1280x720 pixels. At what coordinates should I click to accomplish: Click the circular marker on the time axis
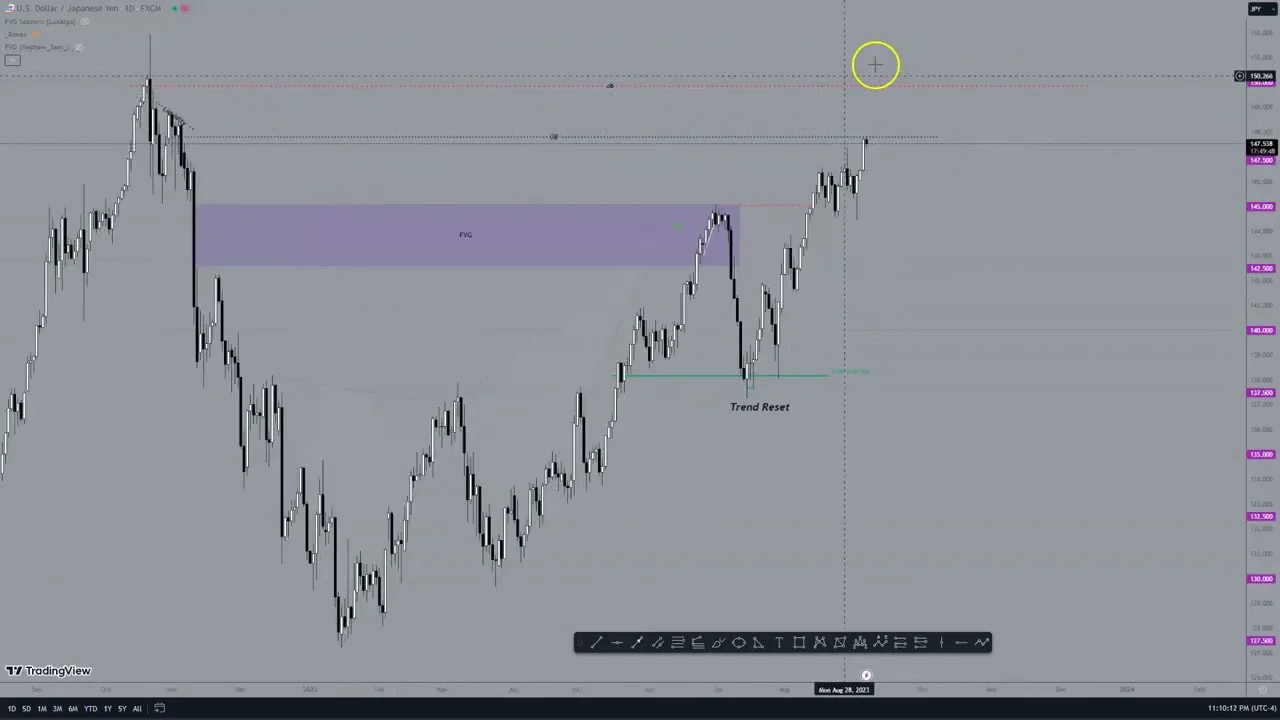click(866, 676)
